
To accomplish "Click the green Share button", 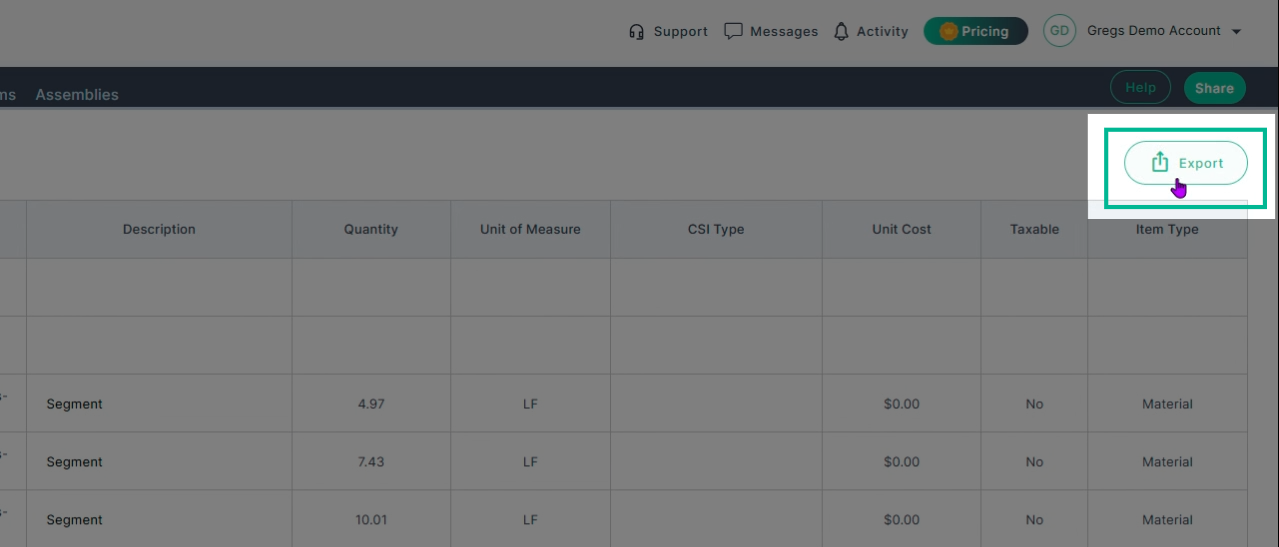I will (1214, 88).
